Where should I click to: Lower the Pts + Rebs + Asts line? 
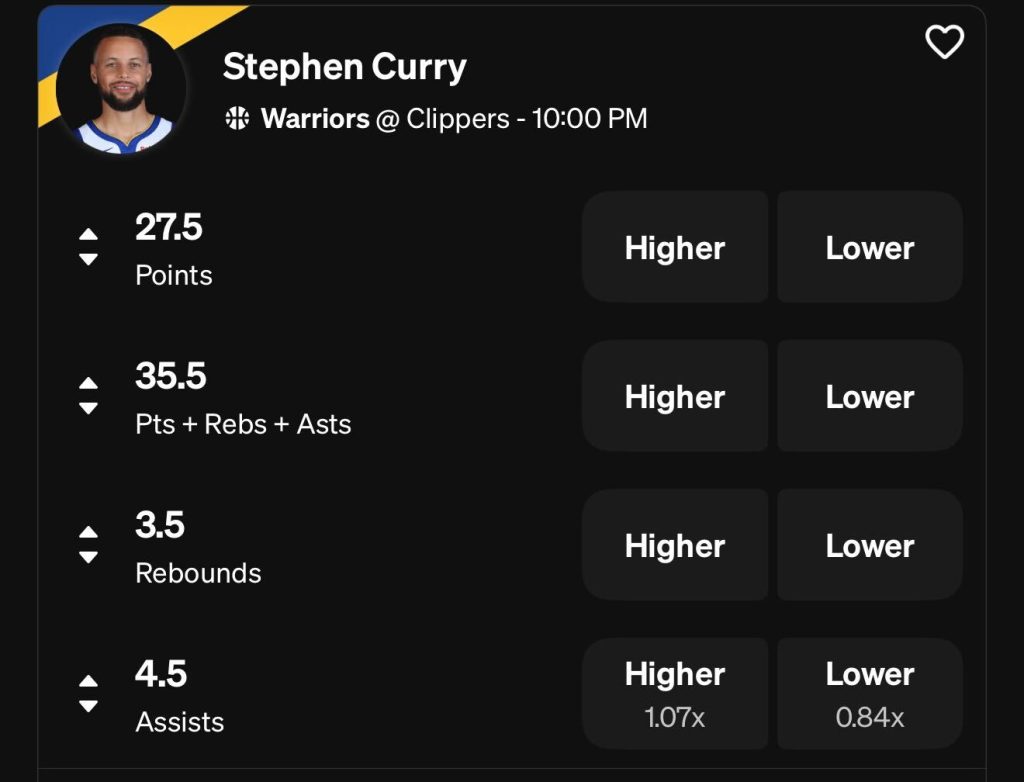(x=88, y=408)
